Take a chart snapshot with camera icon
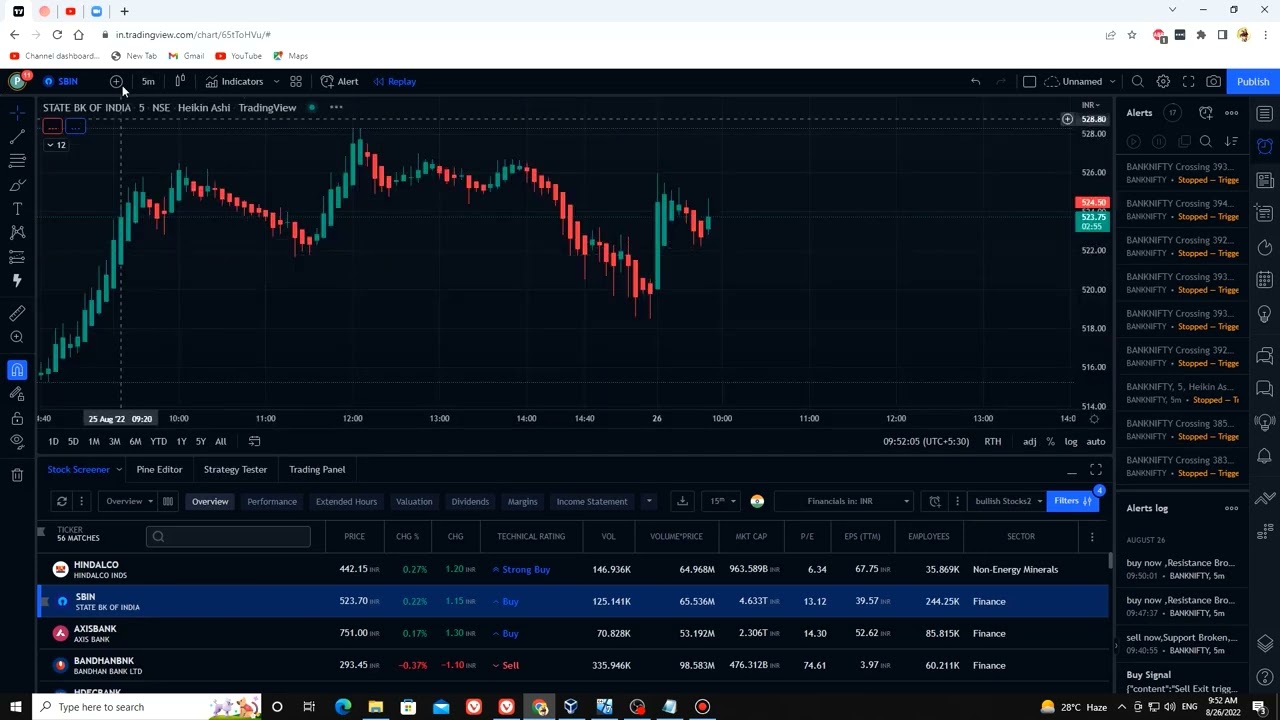 pos(1213,81)
